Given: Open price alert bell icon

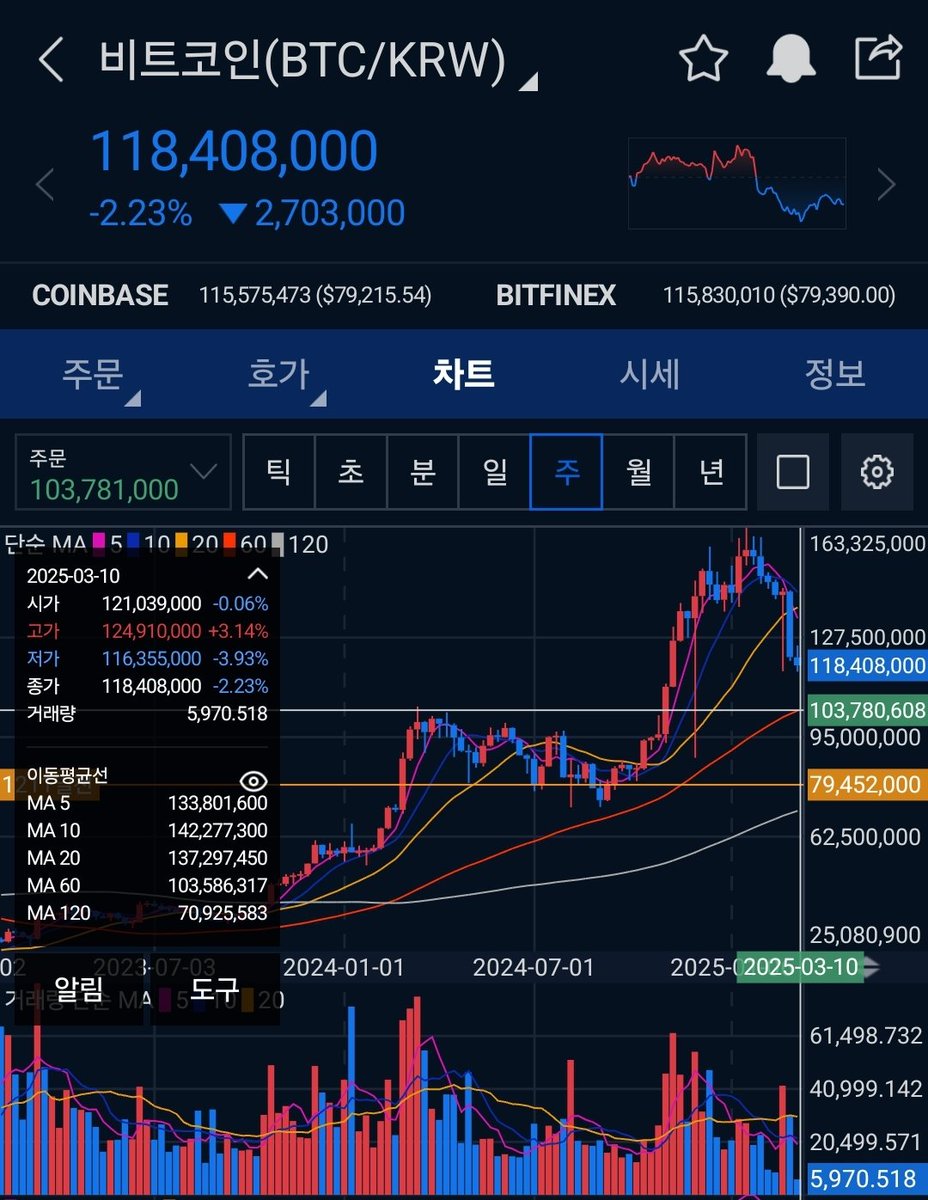Looking at the screenshot, I should (x=791, y=60).
